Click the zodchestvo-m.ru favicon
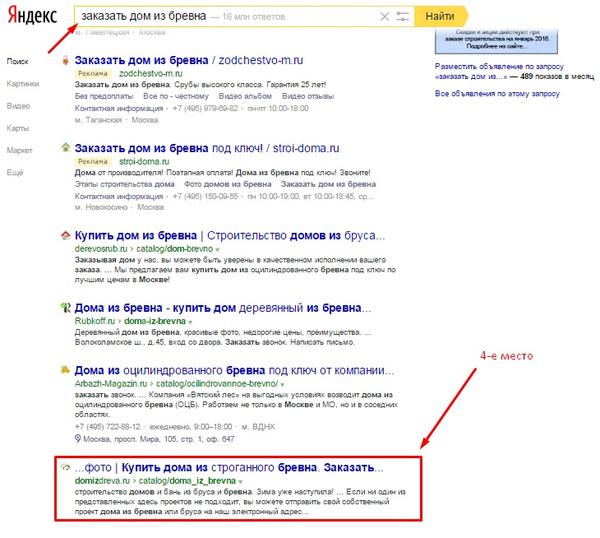The width and height of the screenshot is (600, 538). pos(66,60)
